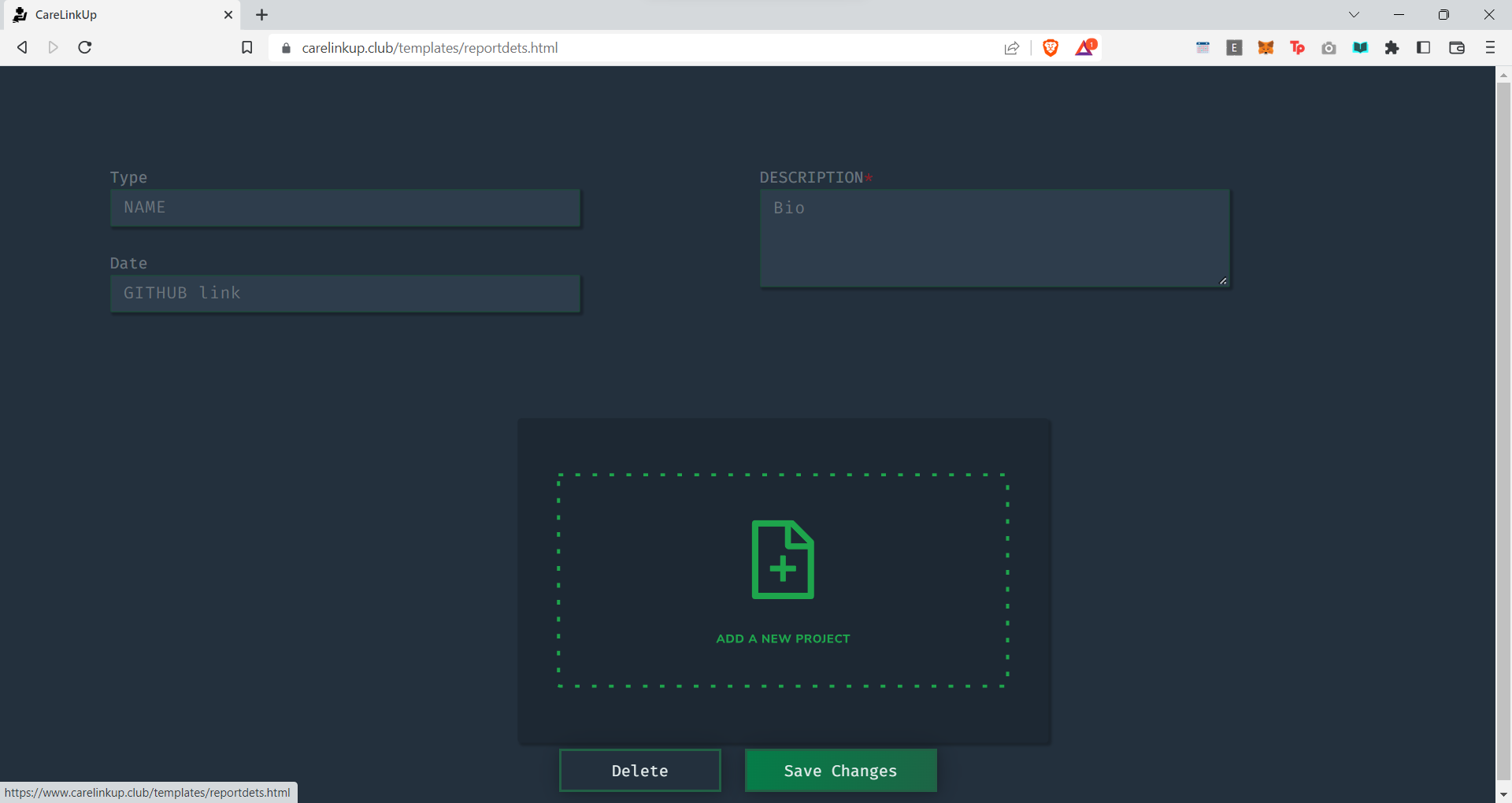Click the NAME input field
Image resolution: width=1512 pixels, height=803 pixels.
pos(345,208)
